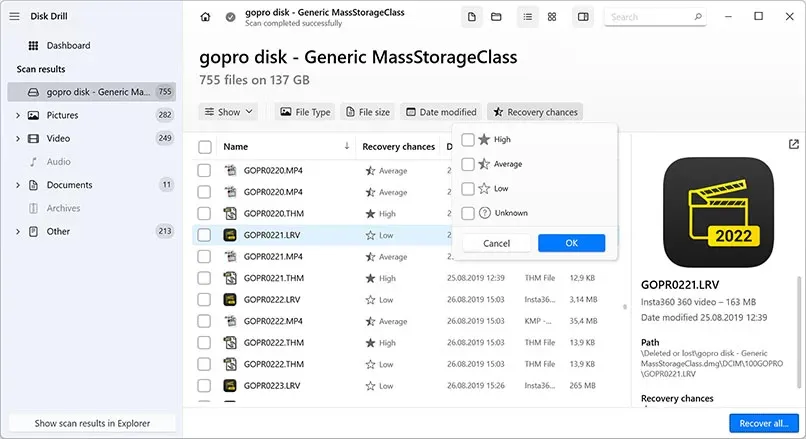Open the Show dropdown filter
This screenshot has width=806, height=439.
click(x=228, y=112)
